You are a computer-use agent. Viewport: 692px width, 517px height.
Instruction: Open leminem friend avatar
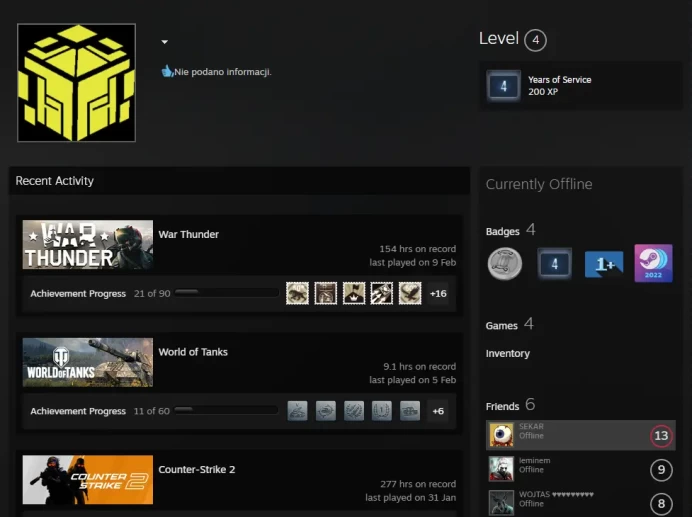click(501, 469)
